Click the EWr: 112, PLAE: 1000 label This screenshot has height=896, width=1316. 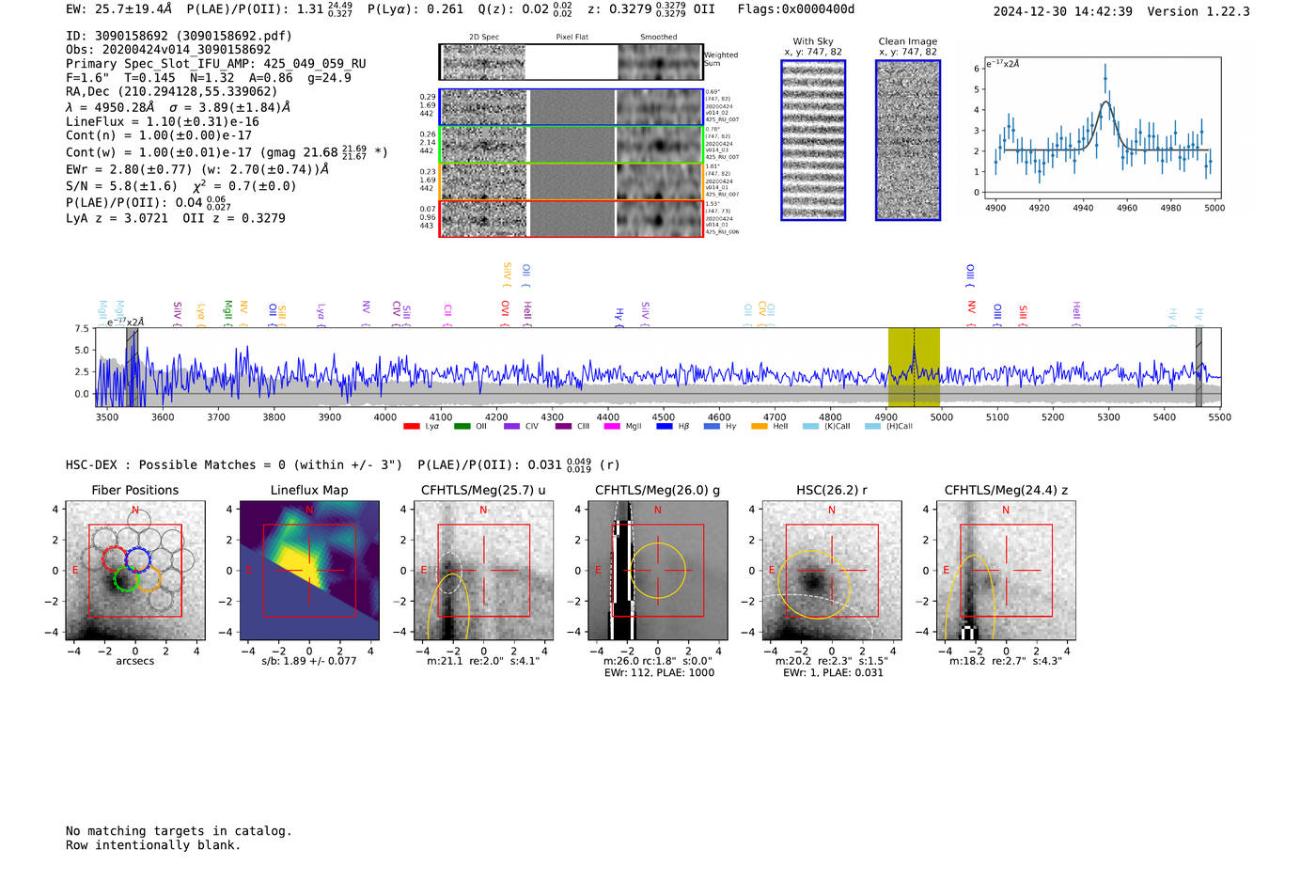click(657, 672)
